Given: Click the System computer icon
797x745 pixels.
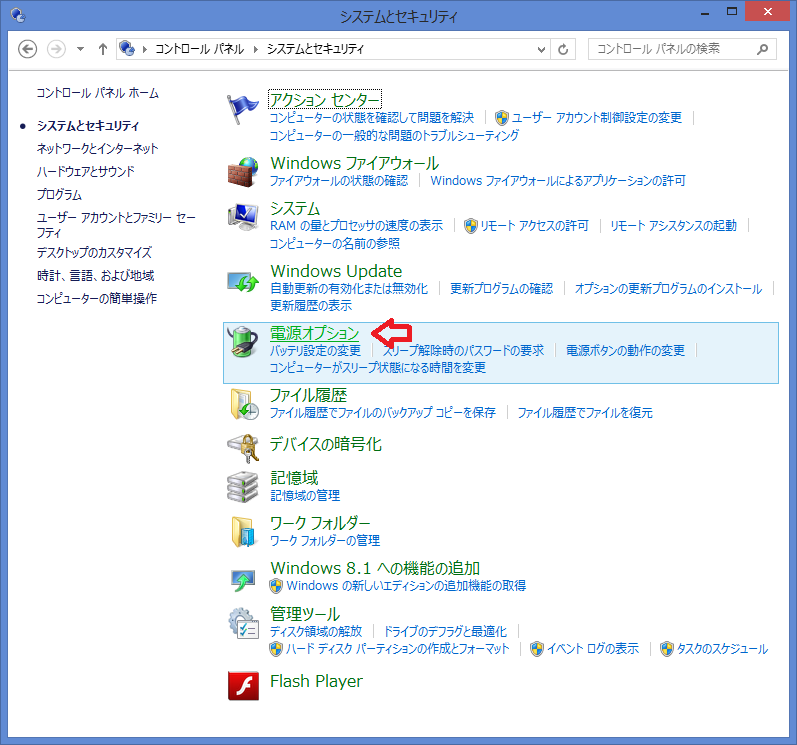Looking at the screenshot, I should tap(243, 218).
